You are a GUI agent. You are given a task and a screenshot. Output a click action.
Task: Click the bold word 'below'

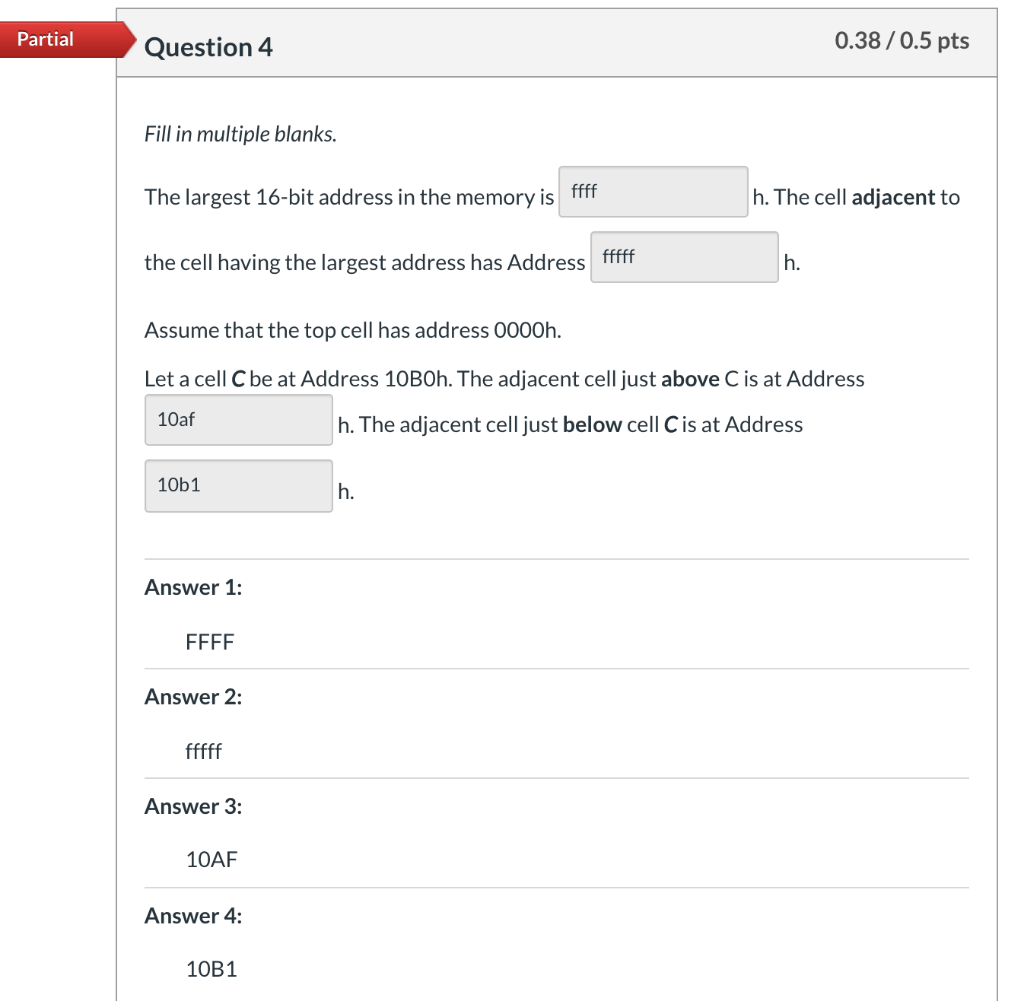click(x=592, y=424)
